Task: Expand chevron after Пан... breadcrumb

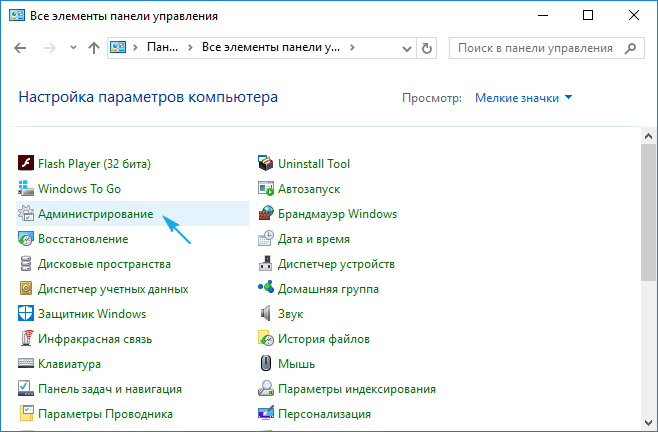Action: coord(190,47)
